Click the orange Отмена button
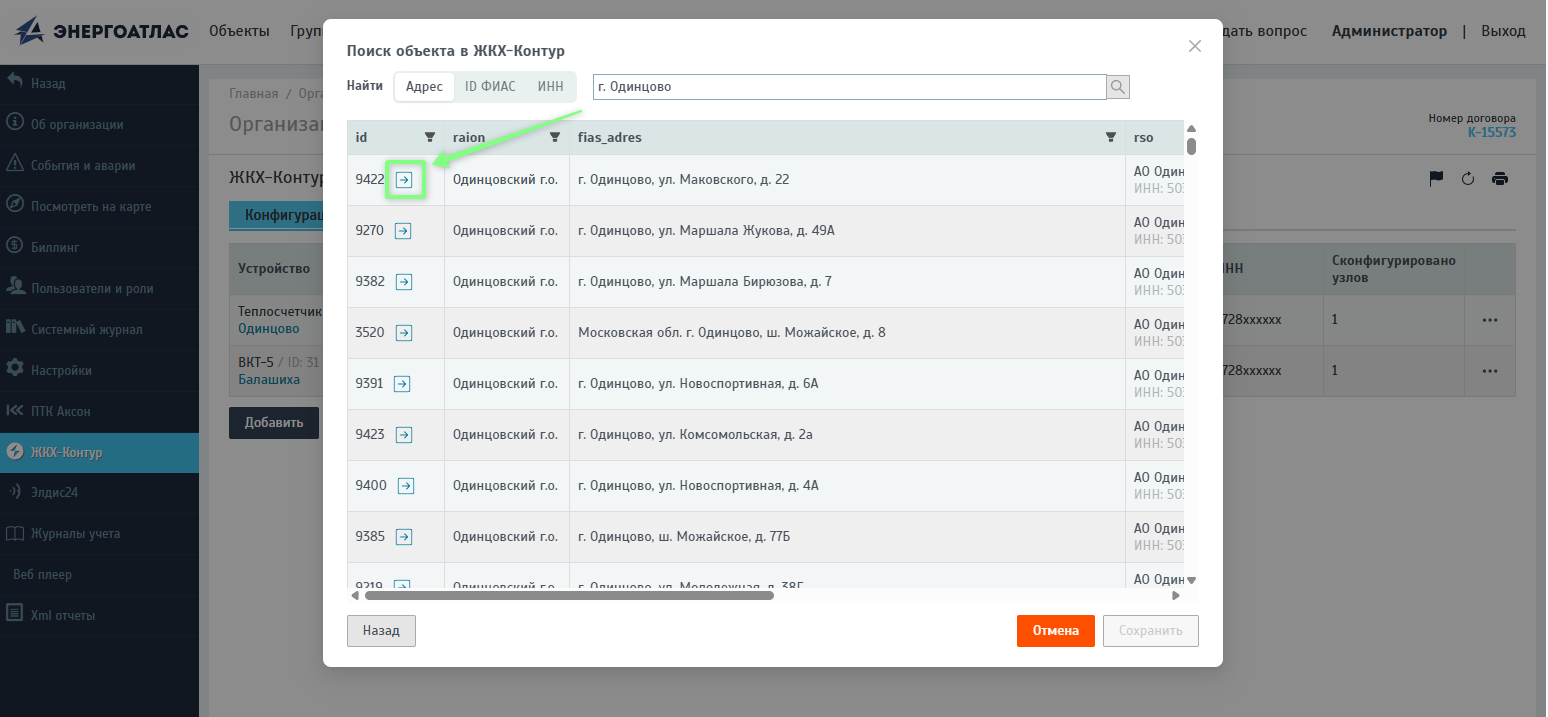 (x=1056, y=631)
